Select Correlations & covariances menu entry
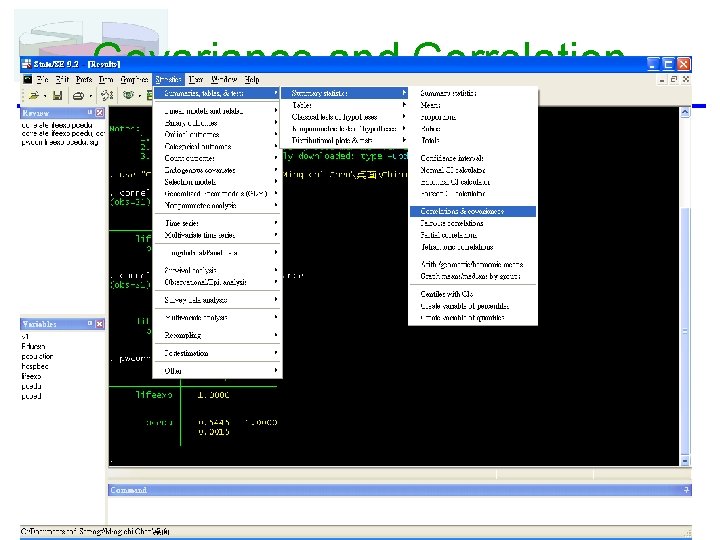This screenshot has width=720, height=540. (x=472, y=211)
